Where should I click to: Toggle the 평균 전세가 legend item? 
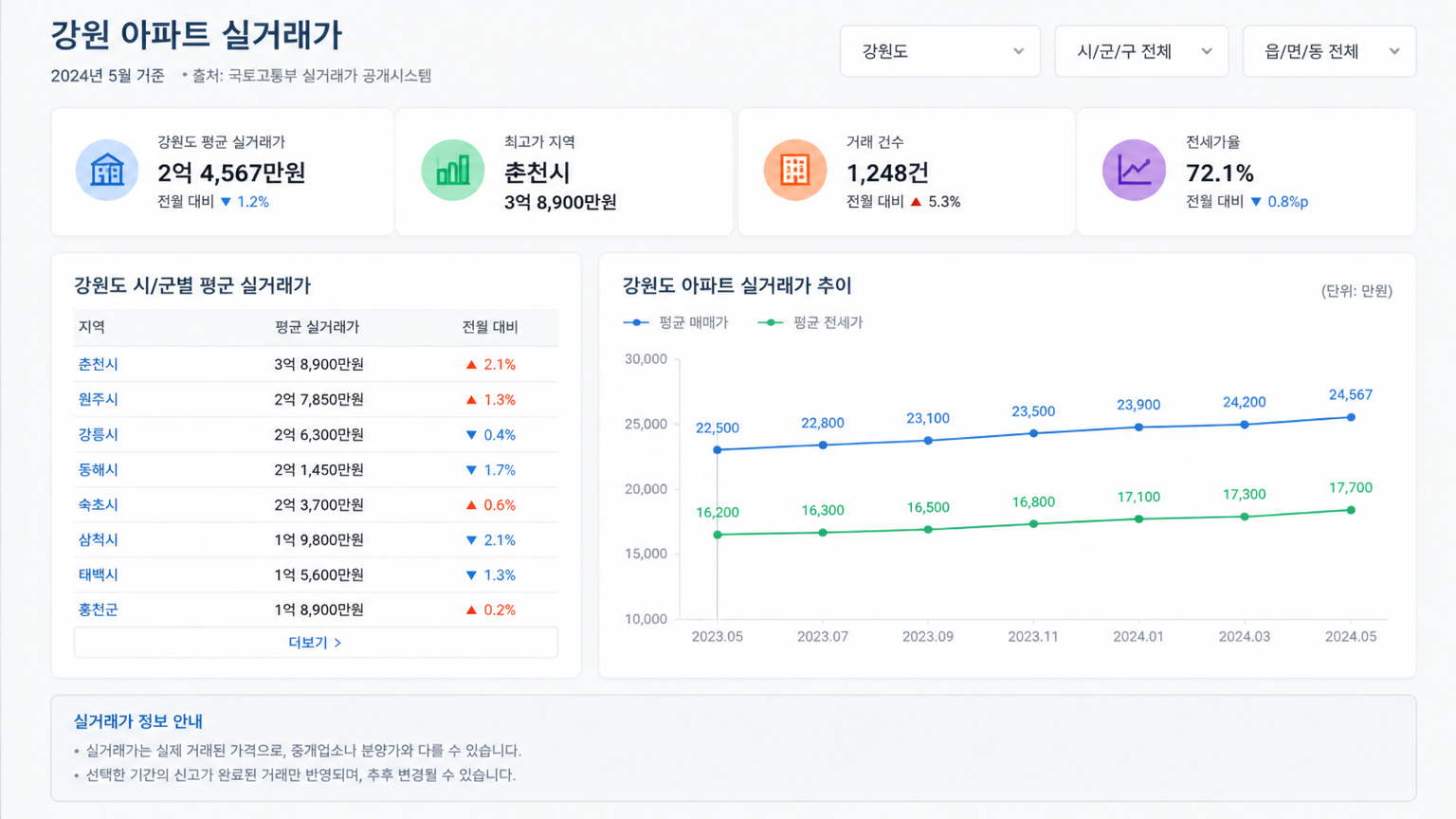(x=810, y=322)
